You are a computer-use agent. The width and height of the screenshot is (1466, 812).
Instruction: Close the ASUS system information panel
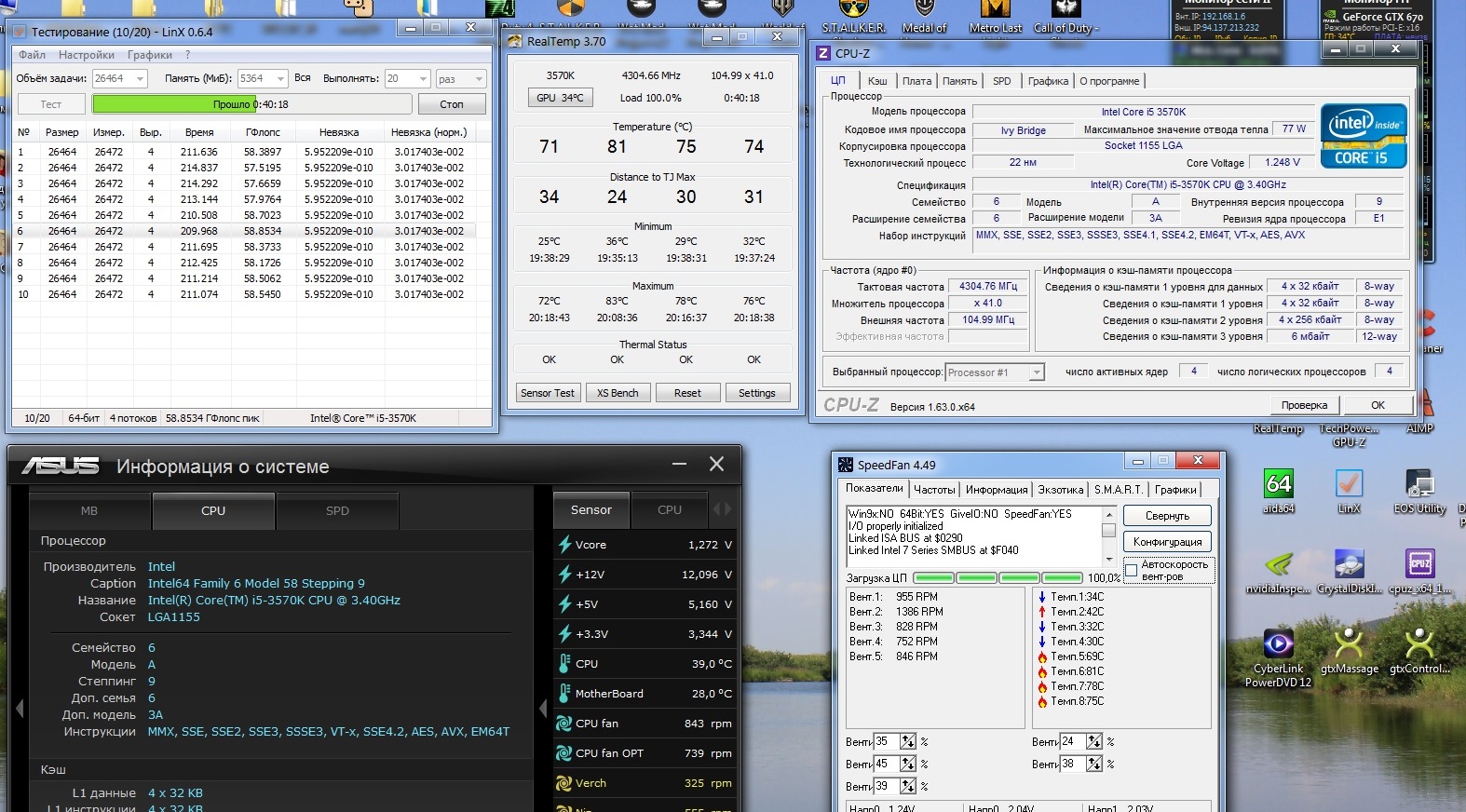pyautogui.click(x=716, y=464)
